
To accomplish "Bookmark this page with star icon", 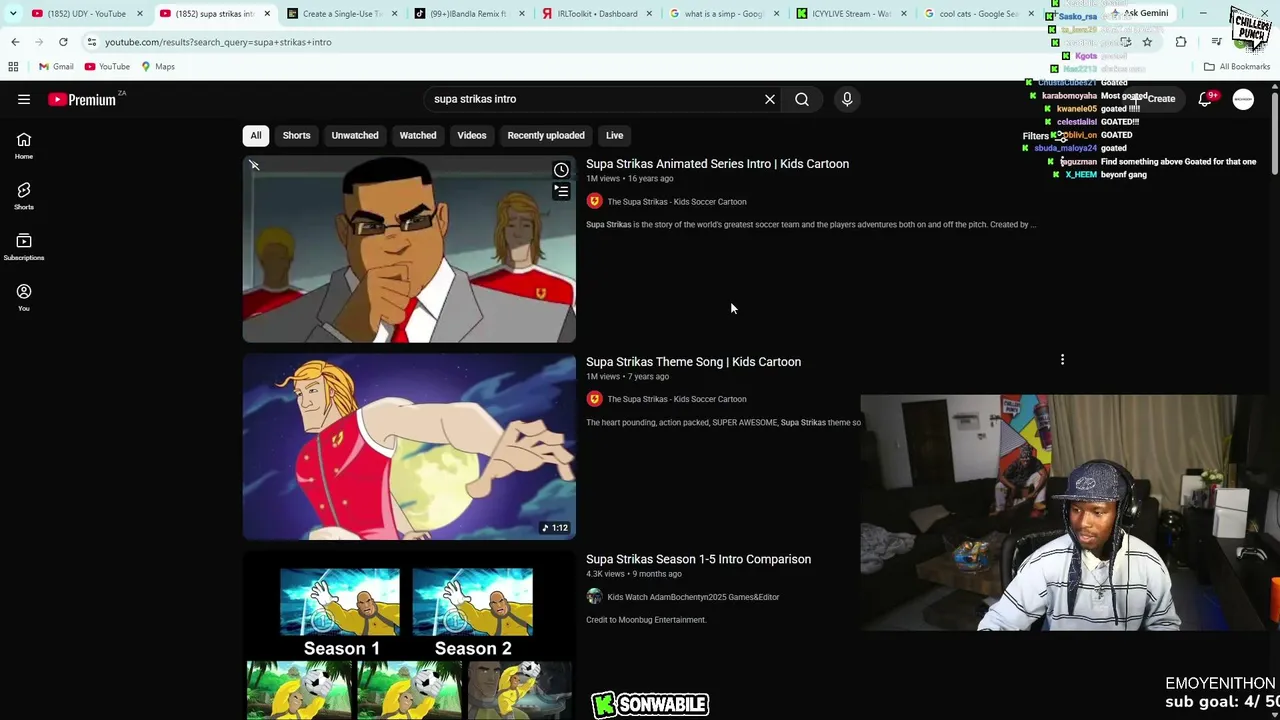I will tap(1147, 42).
